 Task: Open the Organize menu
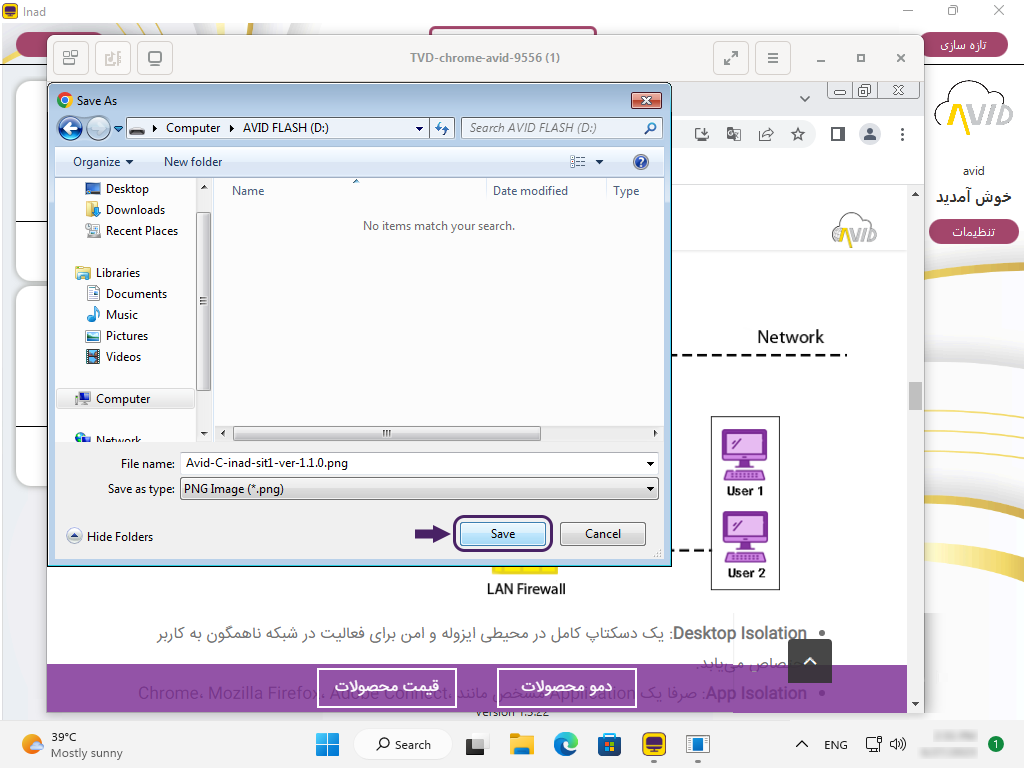pyautogui.click(x=103, y=162)
